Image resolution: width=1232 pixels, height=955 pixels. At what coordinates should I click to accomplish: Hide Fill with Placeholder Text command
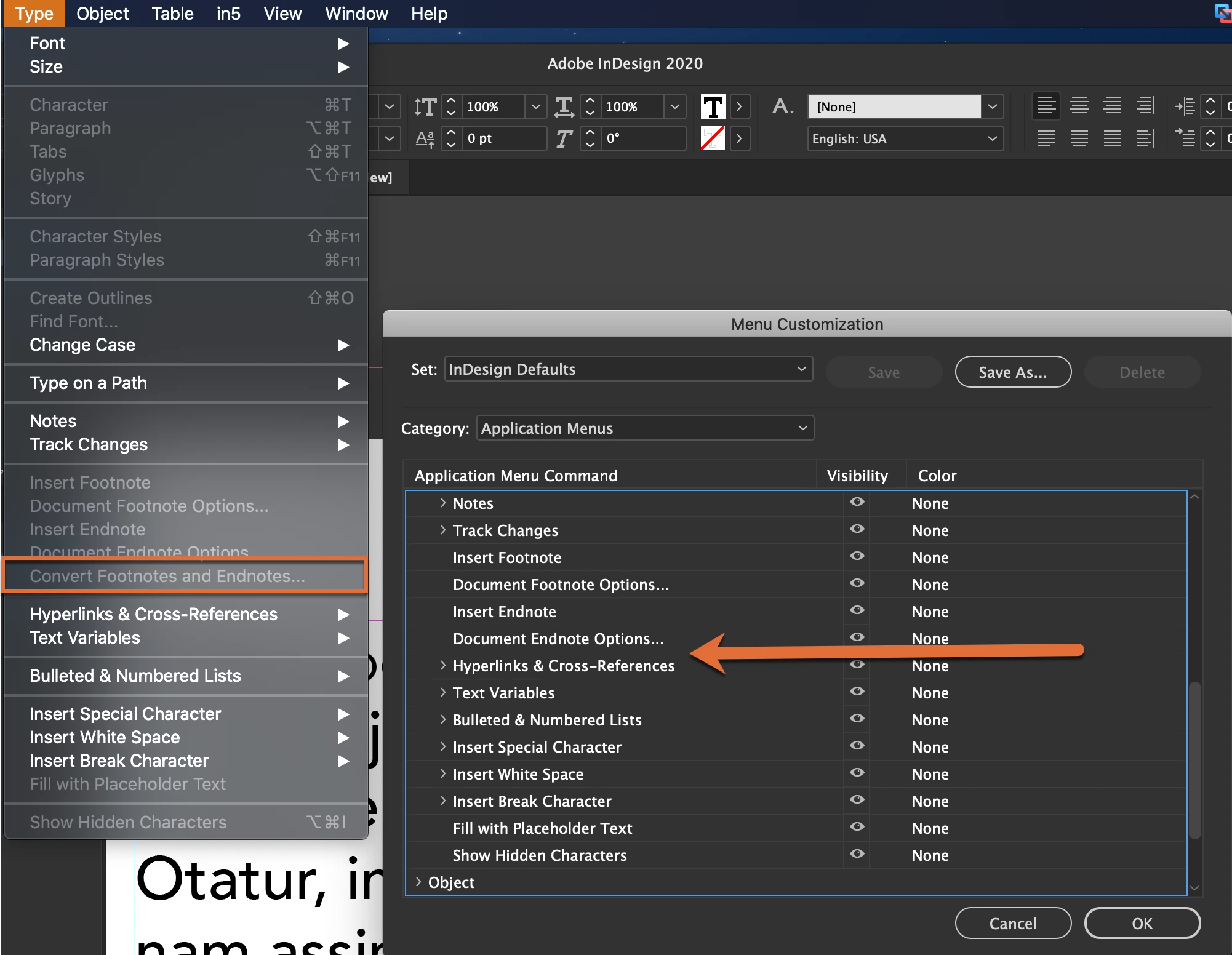pyautogui.click(x=857, y=827)
